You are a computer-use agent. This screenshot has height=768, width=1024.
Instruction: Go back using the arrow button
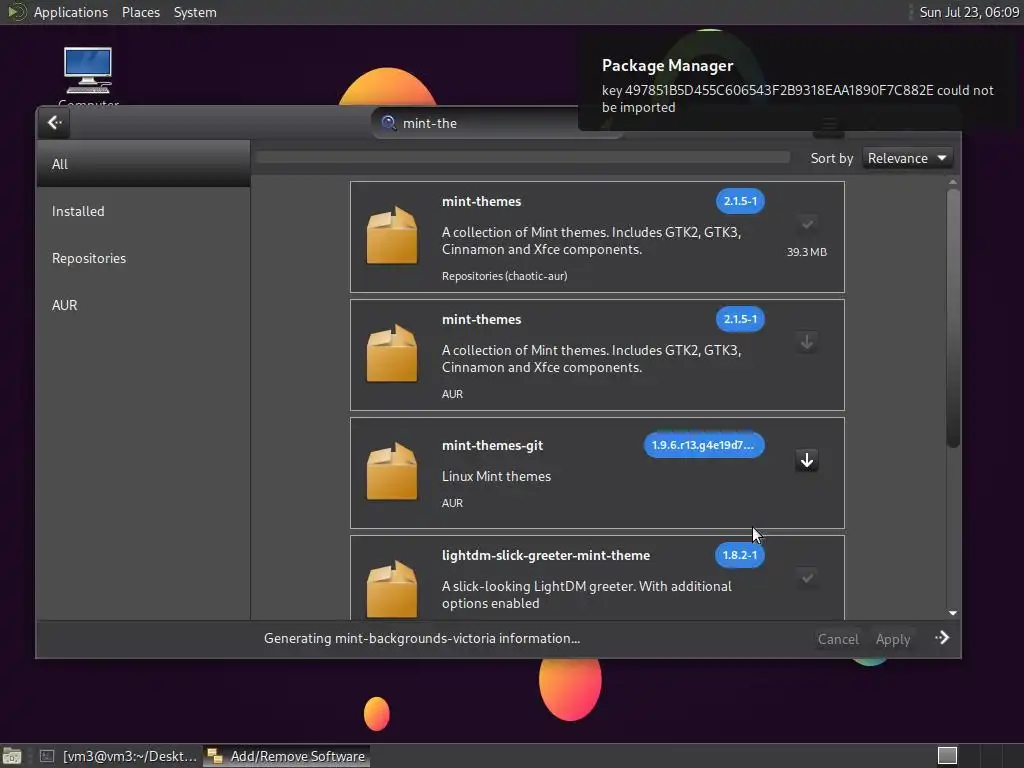tap(54, 122)
